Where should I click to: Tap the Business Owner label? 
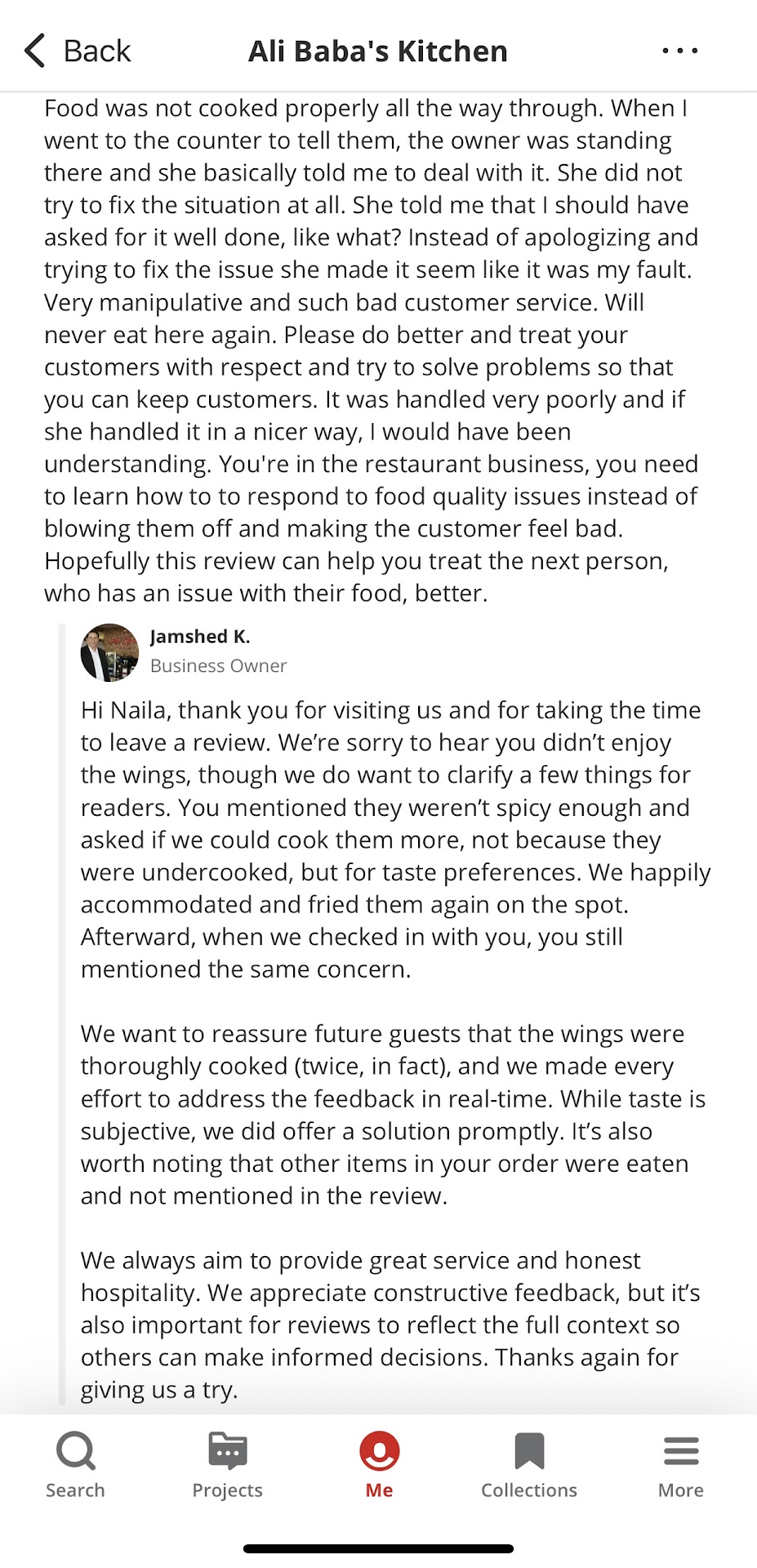218,666
